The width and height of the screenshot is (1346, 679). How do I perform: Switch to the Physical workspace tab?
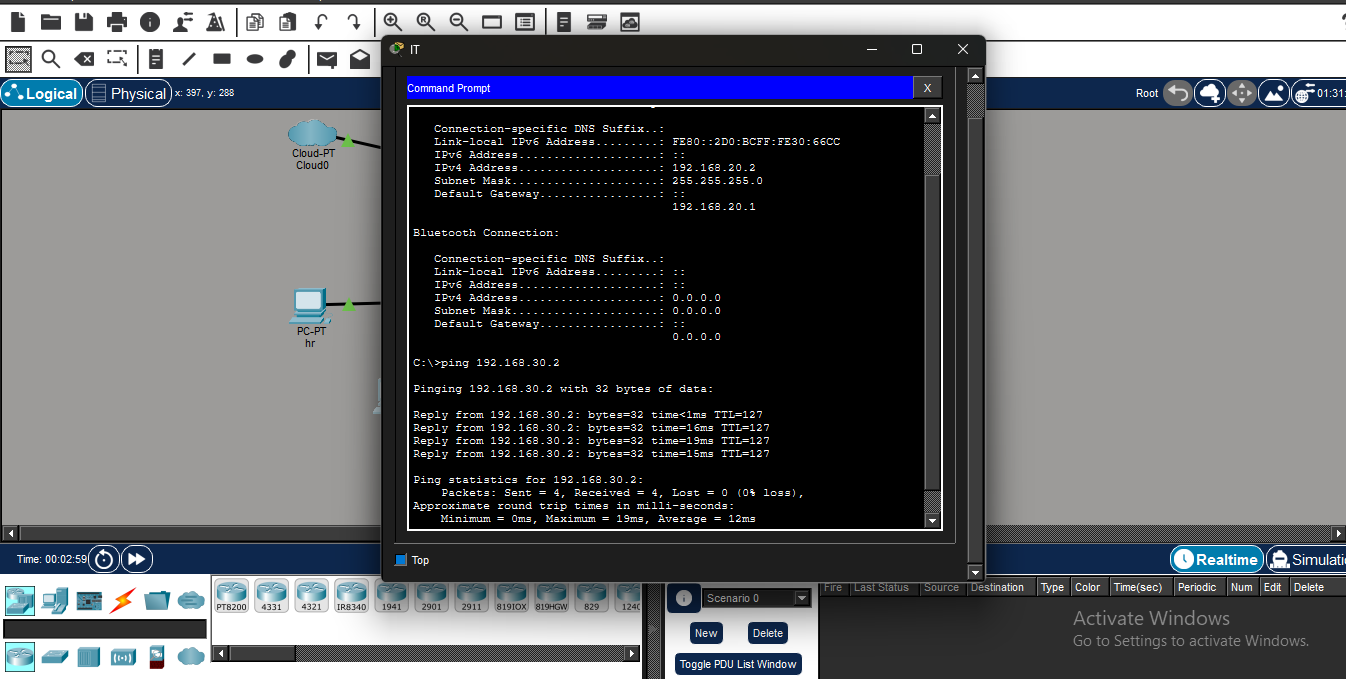coord(127,93)
